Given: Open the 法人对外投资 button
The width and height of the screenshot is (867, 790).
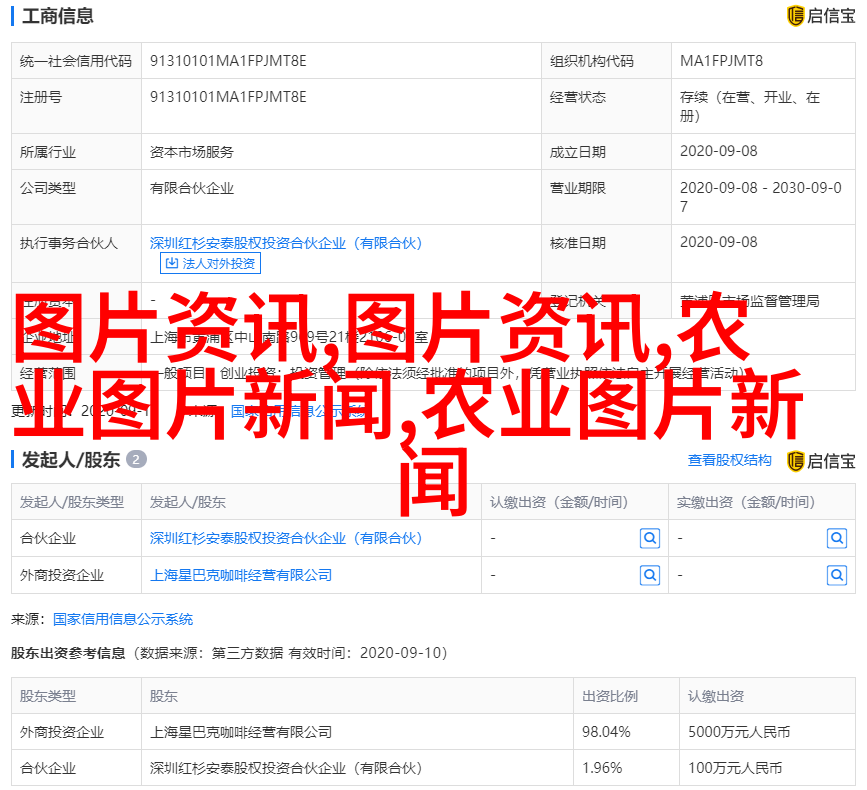Looking at the screenshot, I should [x=210, y=263].
